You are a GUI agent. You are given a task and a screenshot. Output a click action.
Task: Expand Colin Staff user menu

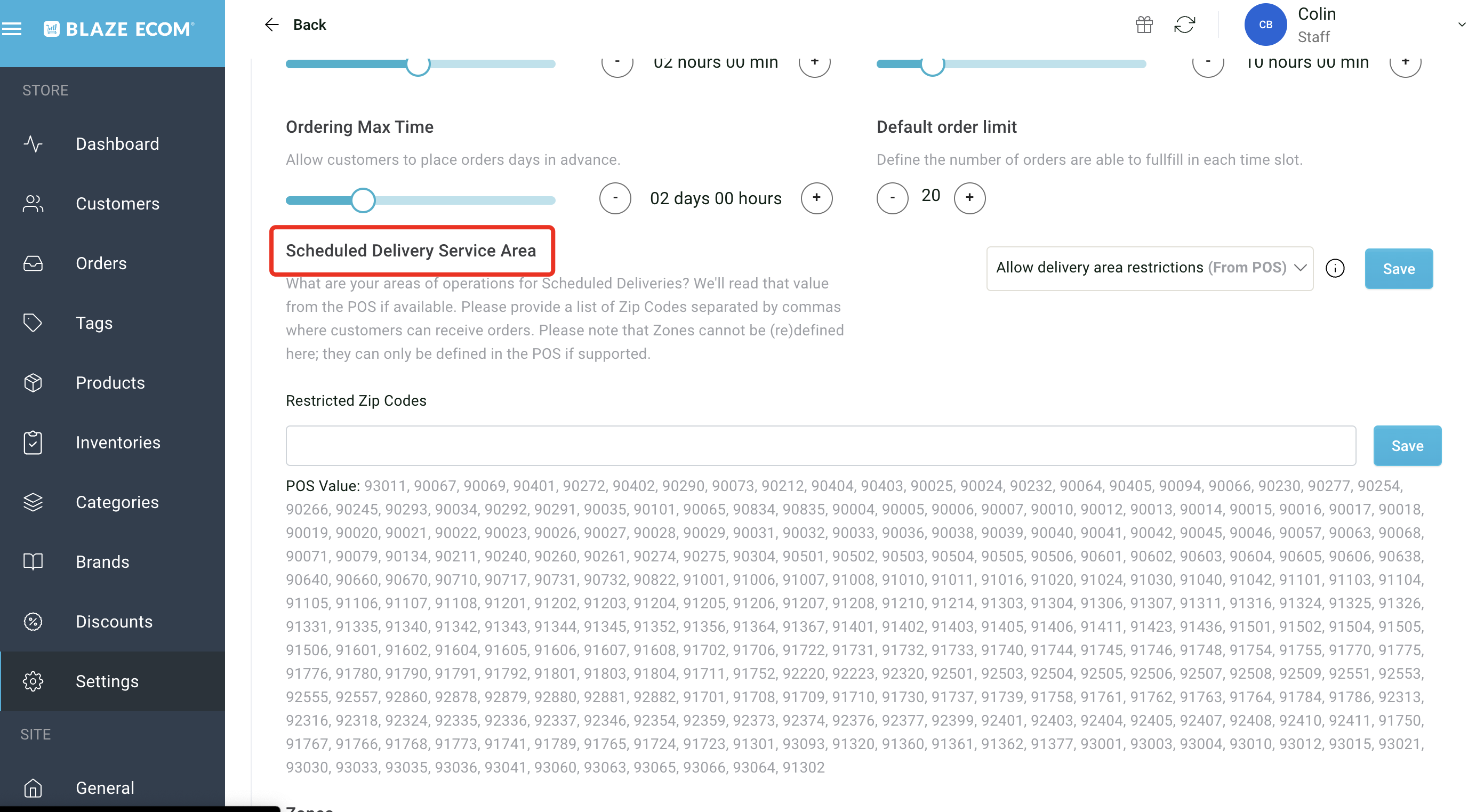coord(1461,25)
